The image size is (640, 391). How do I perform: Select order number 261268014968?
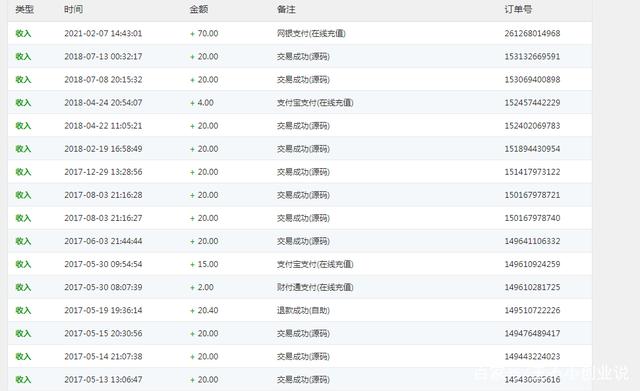pos(532,33)
